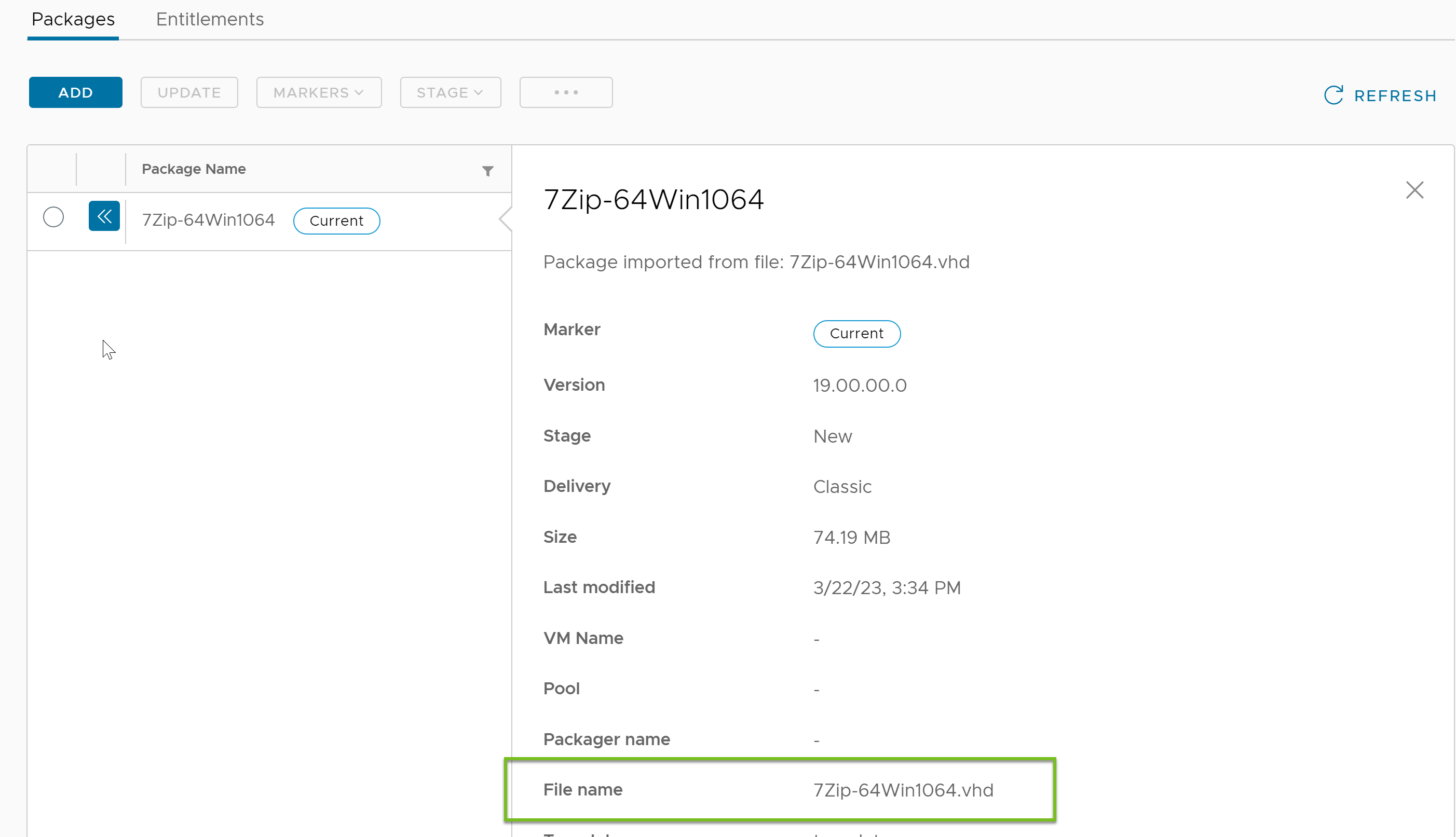This screenshot has height=837, width=1456.
Task: Switch to the Entitlements tab
Action: [210, 20]
